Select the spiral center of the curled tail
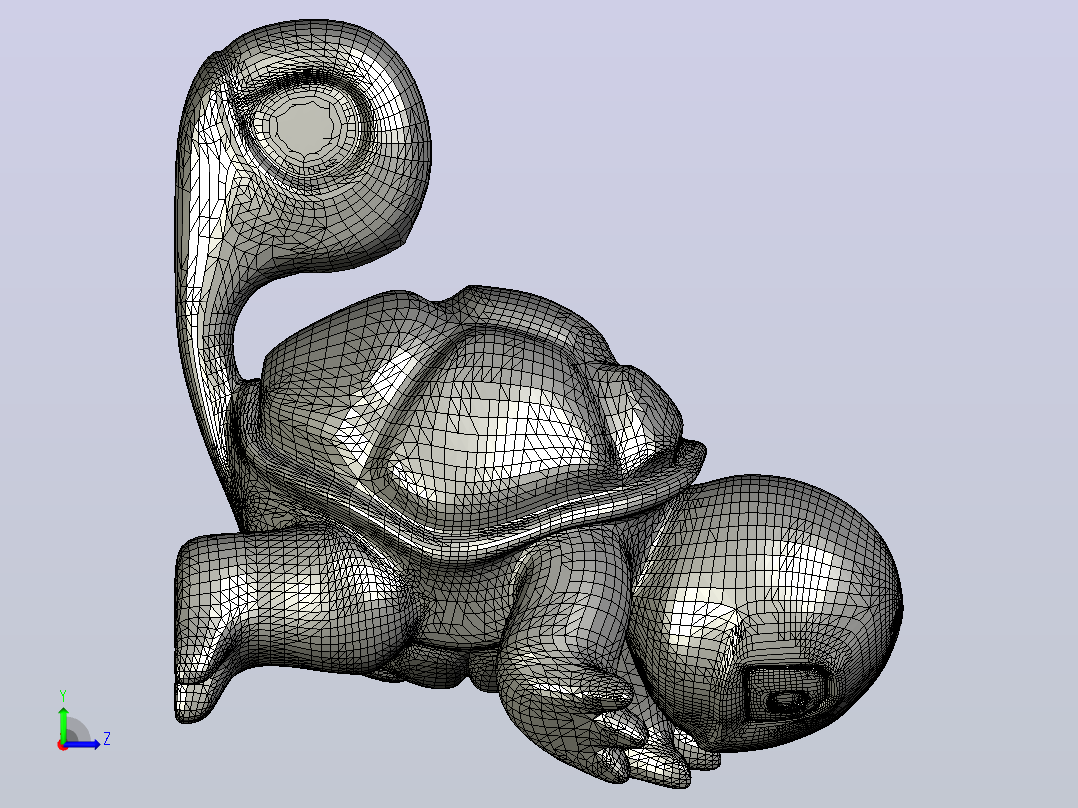 (307, 126)
